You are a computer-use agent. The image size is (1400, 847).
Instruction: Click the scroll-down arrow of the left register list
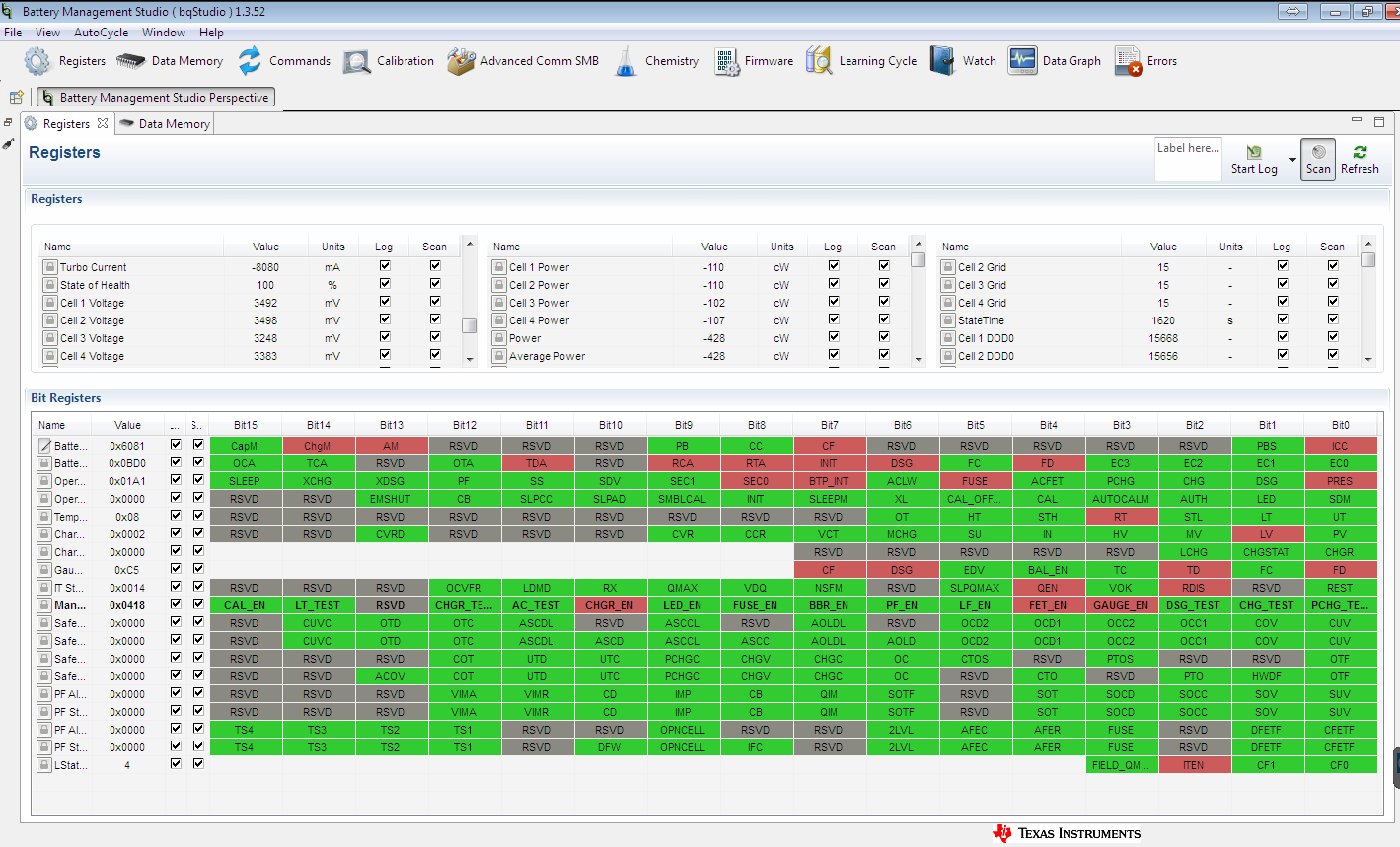(x=470, y=360)
